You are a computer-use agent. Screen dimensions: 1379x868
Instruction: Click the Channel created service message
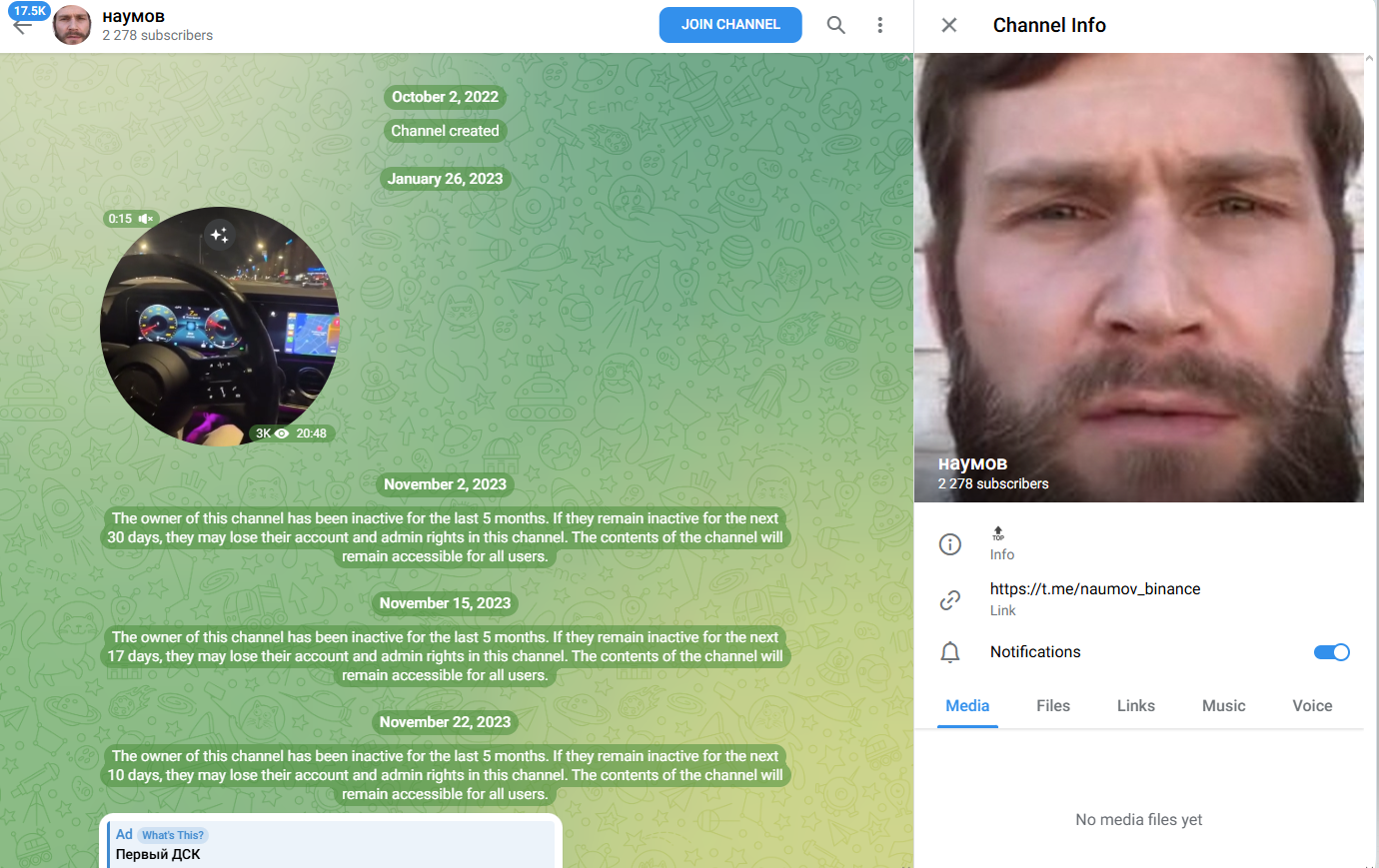[445, 131]
